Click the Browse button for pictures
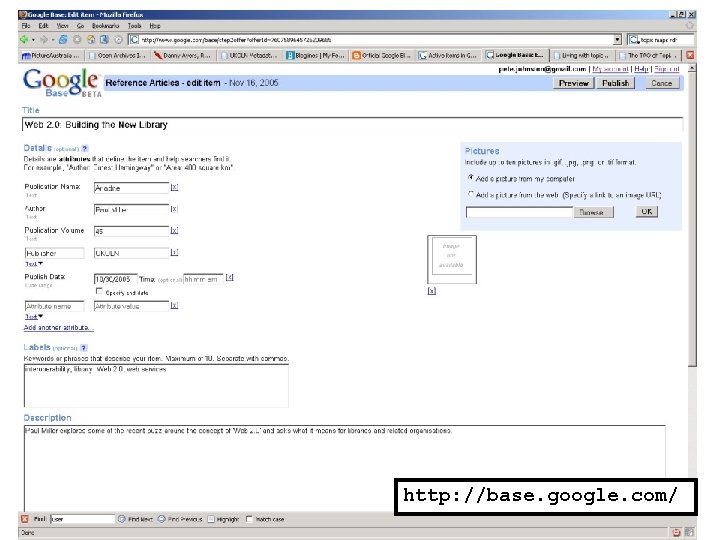 click(x=593, y=212)
